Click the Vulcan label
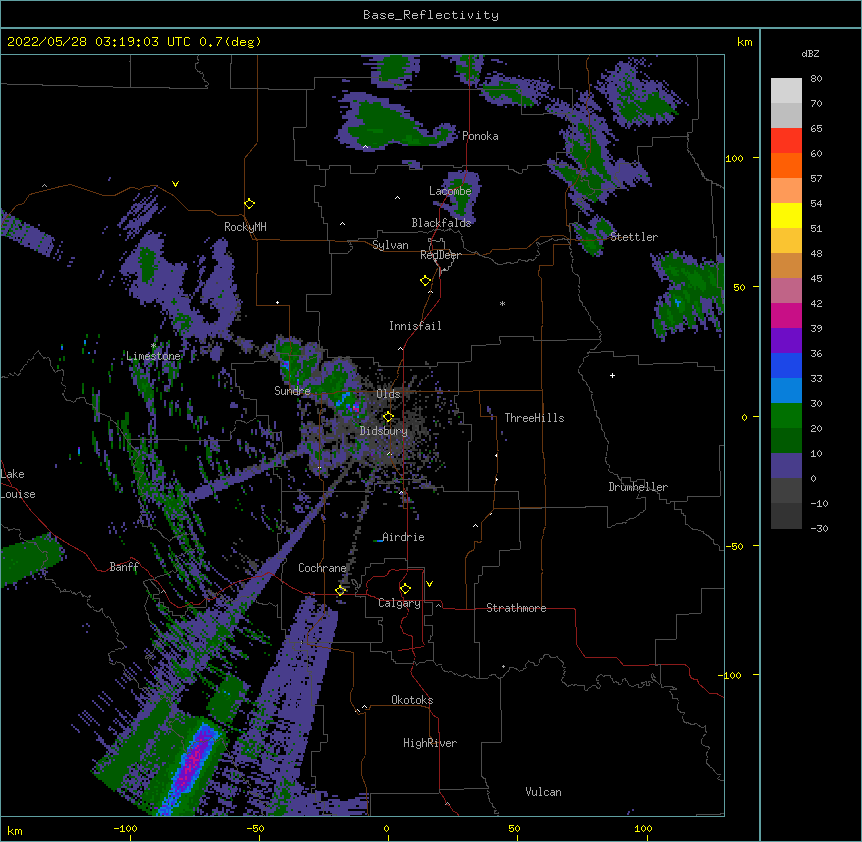Screen dimensions: 862x842 [543, 792]
